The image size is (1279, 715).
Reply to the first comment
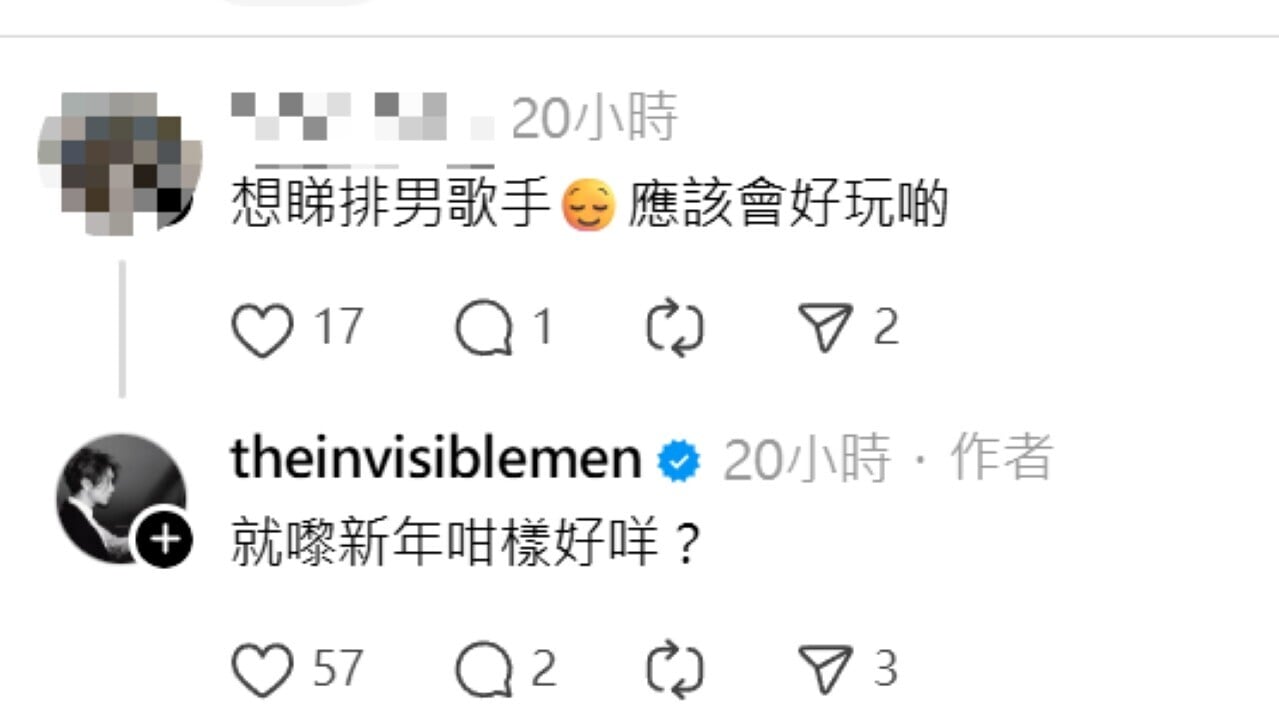(485, 329)
